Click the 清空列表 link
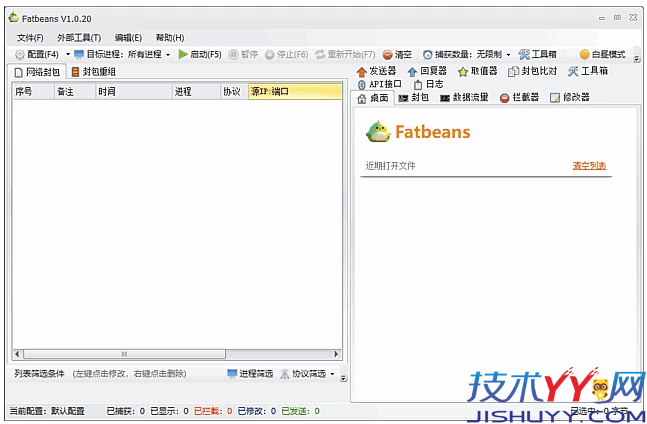647x424 pixels. click(589, 166)
